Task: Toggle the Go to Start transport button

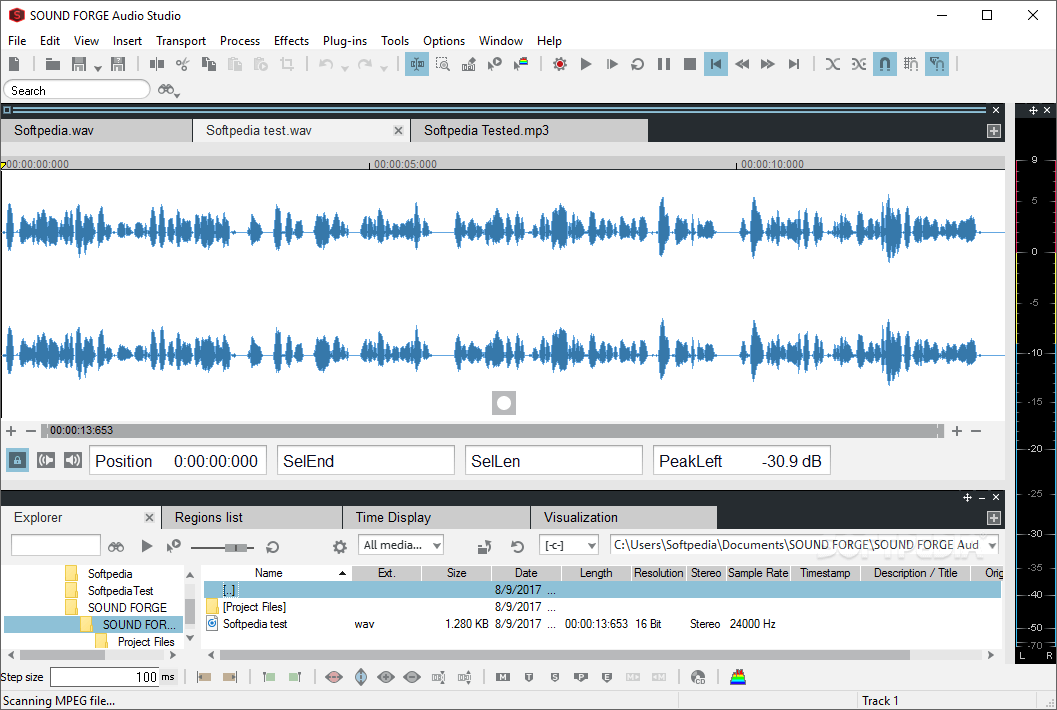Action: point(716,64)
